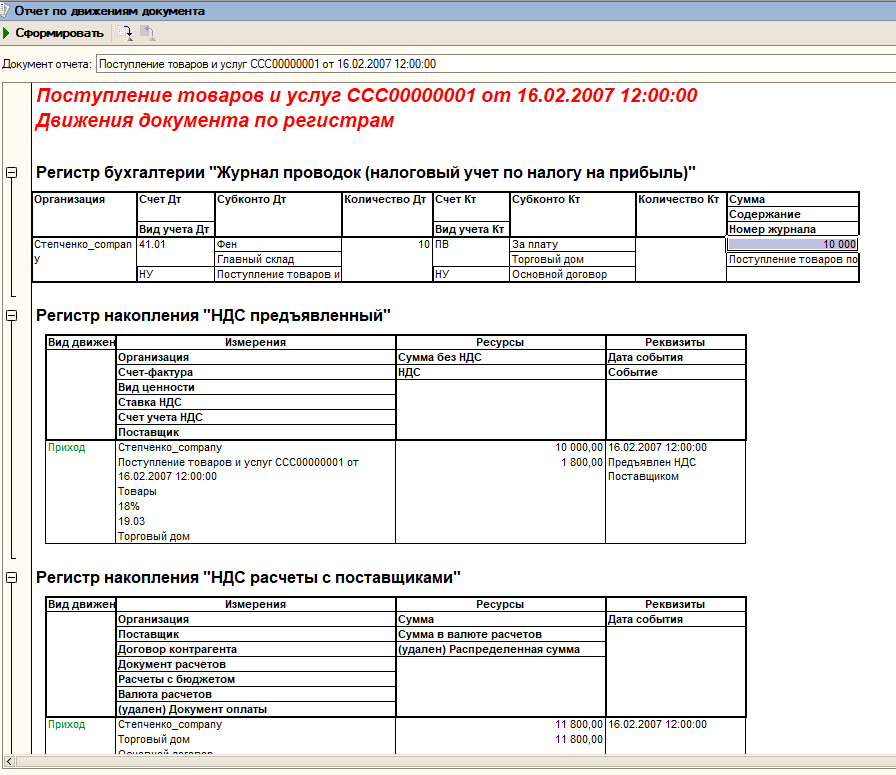Click the Расчеты с бюджетом dimension row
Viewport: 896px width, 775px height.
pyautogui.click(x=255, y=679)
